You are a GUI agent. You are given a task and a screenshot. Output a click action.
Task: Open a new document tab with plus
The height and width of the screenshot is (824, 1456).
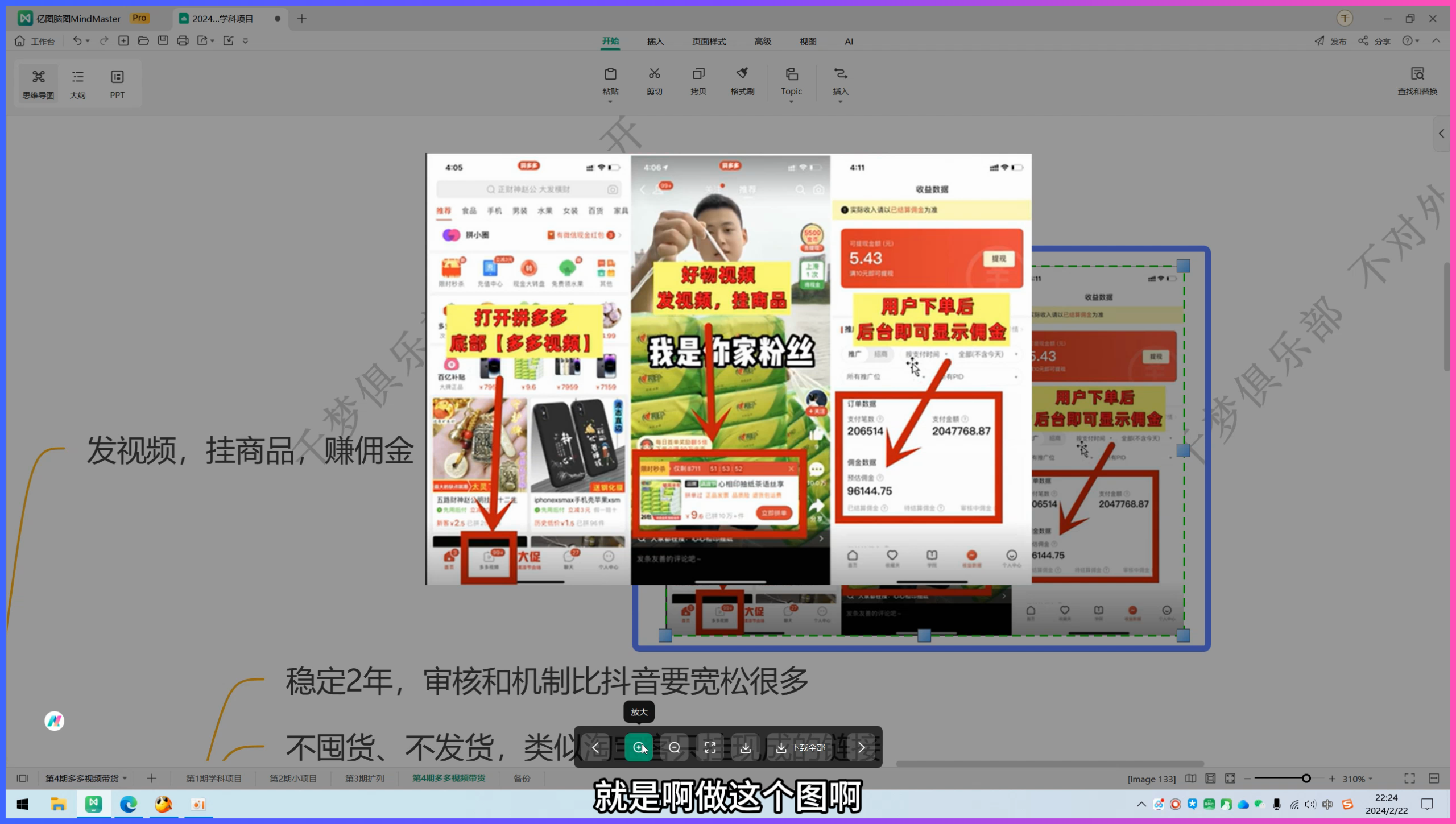[x=301, y=19]
